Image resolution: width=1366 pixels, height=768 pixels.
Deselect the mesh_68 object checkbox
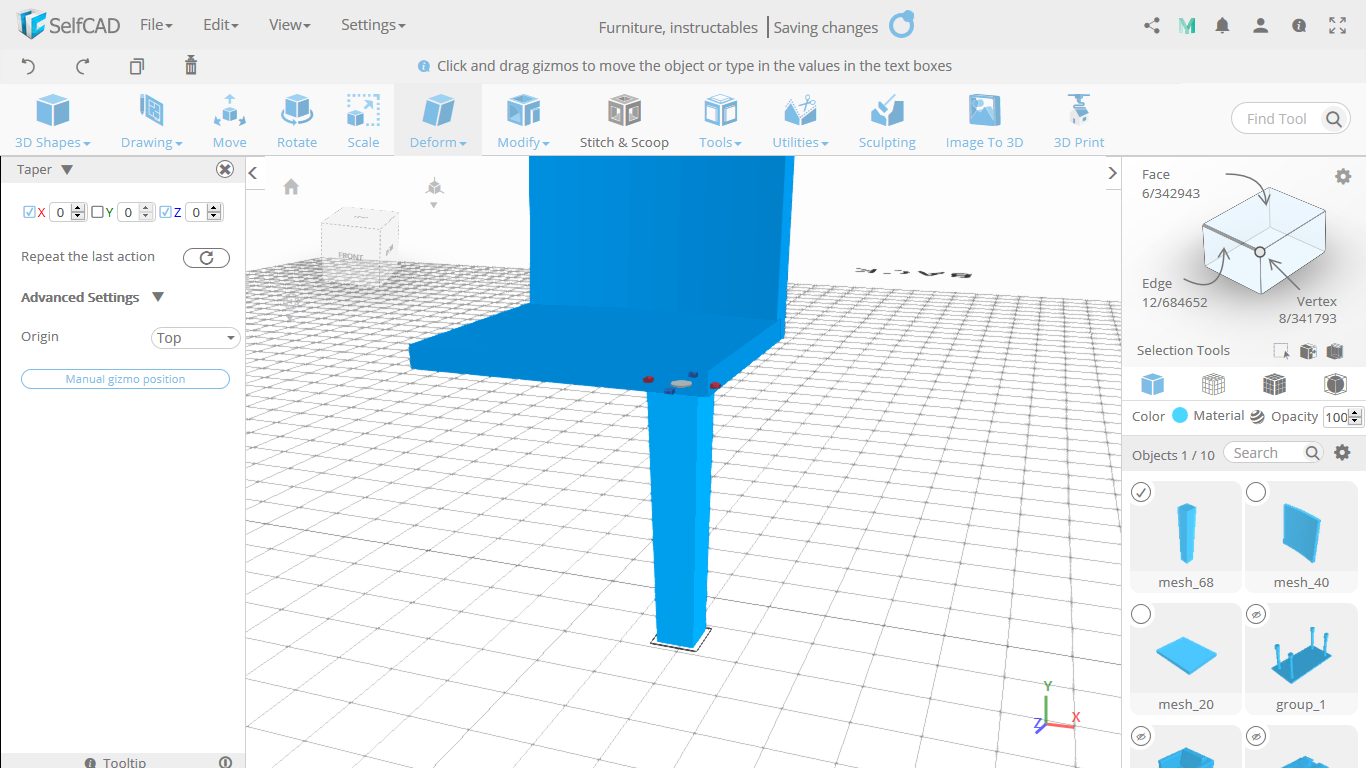click(1141, 492)
